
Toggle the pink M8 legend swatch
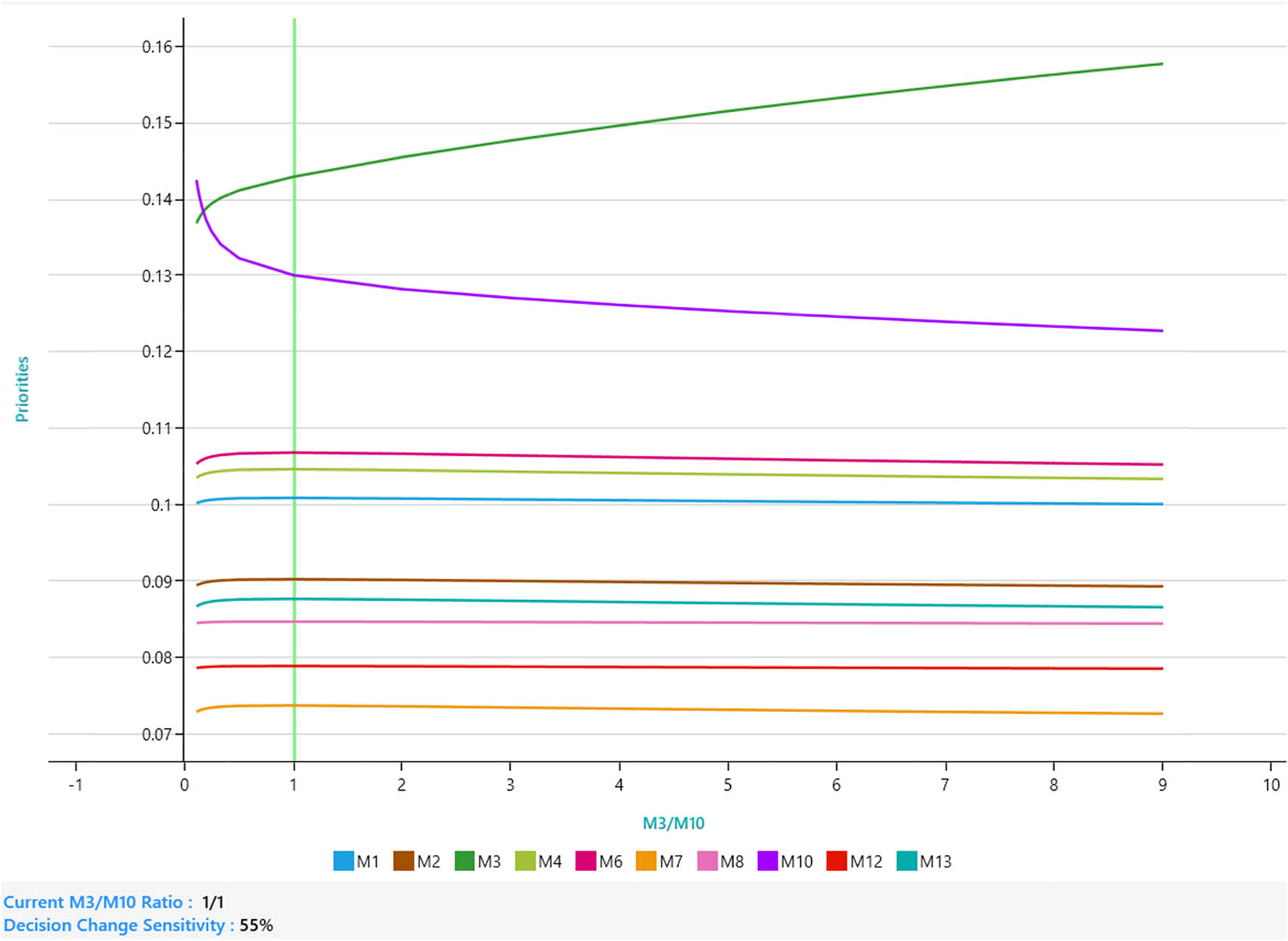coord(707,861)
